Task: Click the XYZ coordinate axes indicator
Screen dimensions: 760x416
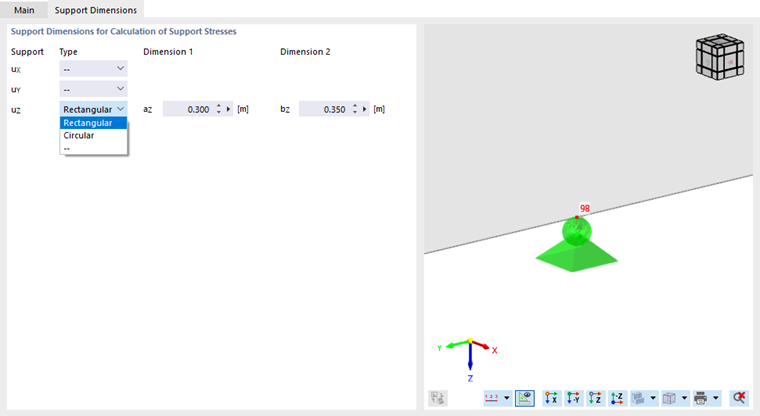Action: coord(469,360)
